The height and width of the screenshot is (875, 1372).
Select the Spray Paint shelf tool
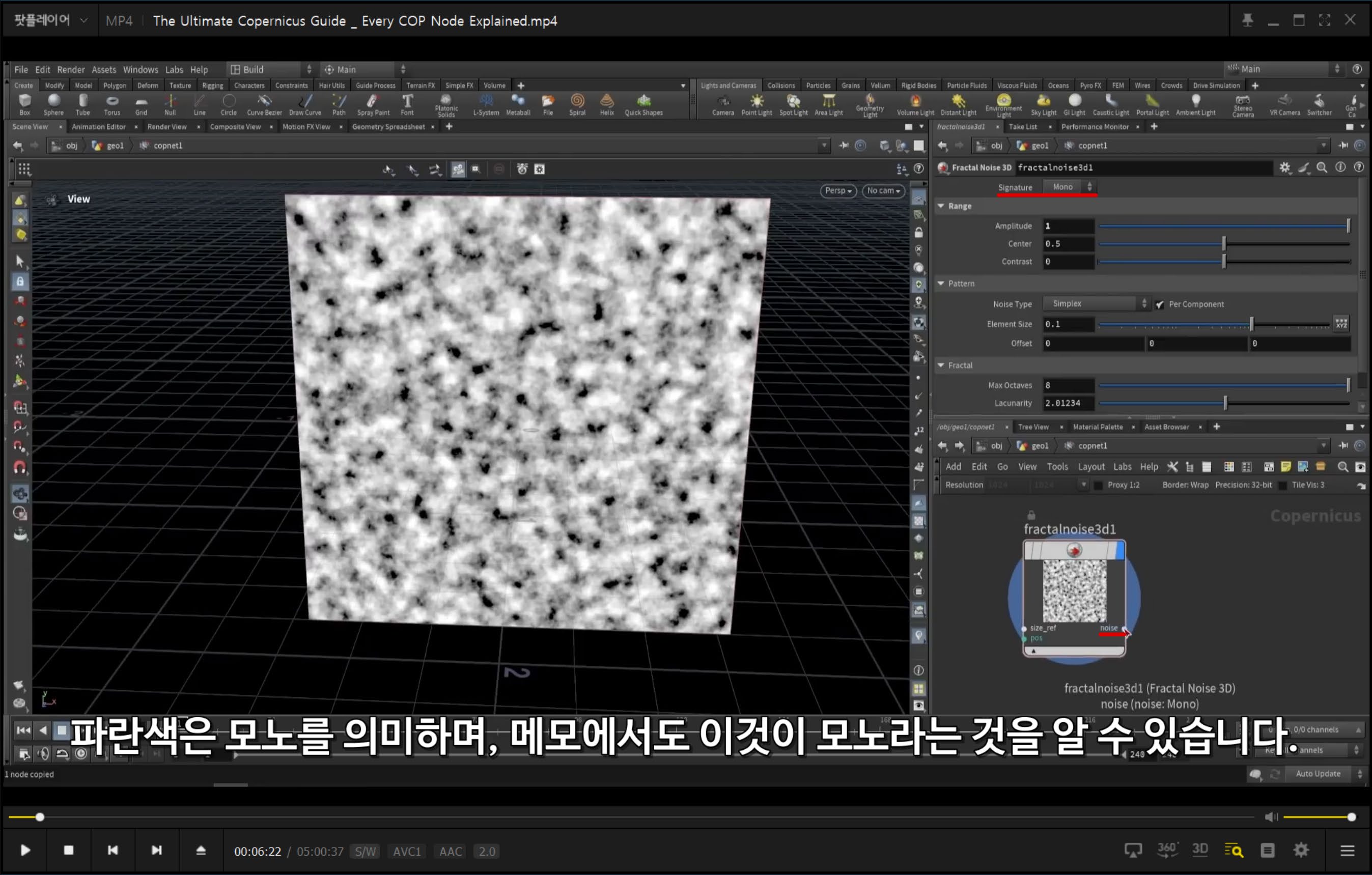pyautogui.click(x=373, y=105)
